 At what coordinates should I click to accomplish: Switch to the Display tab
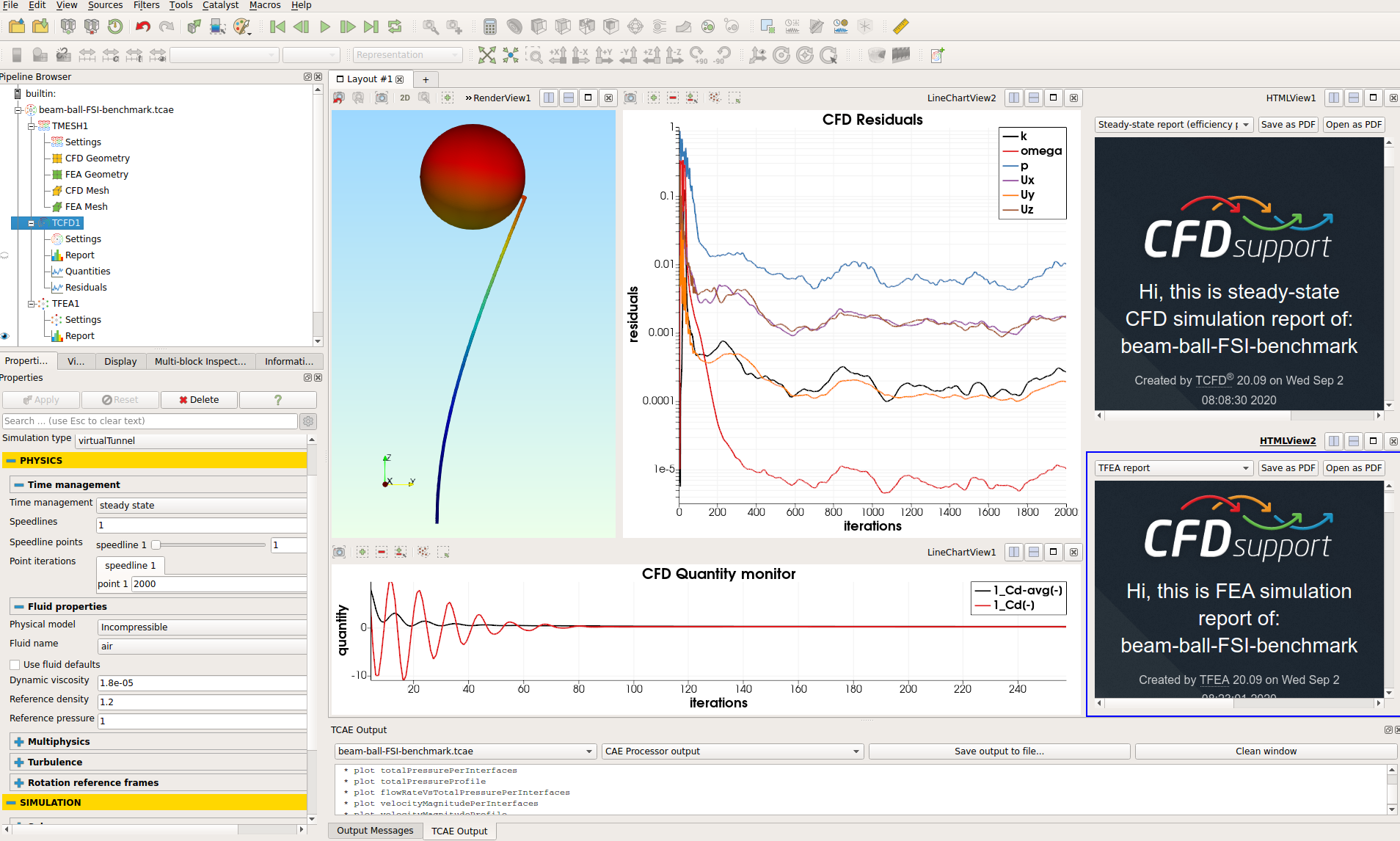click(x=120, y=361)
